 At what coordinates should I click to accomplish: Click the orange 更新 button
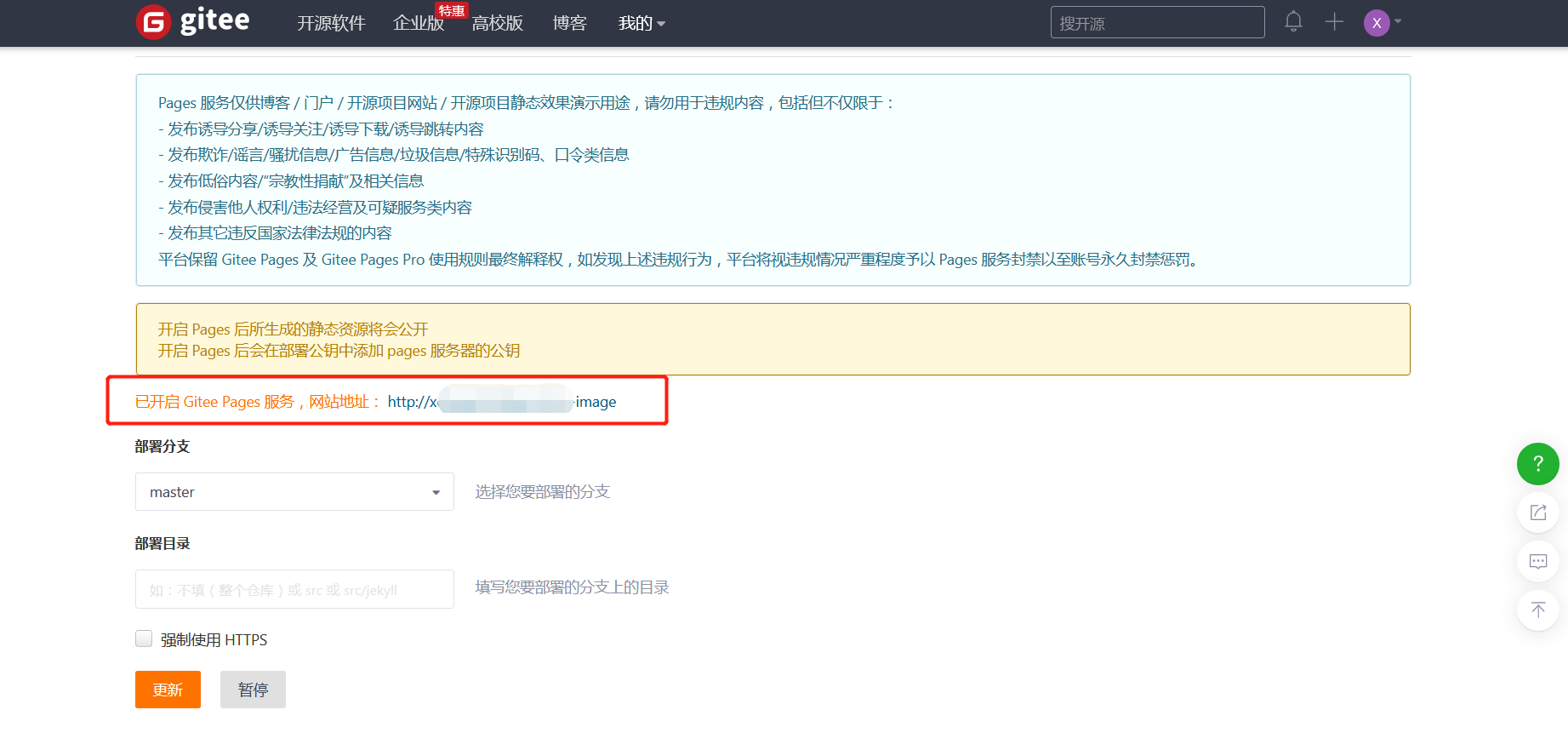pos(168,690)
